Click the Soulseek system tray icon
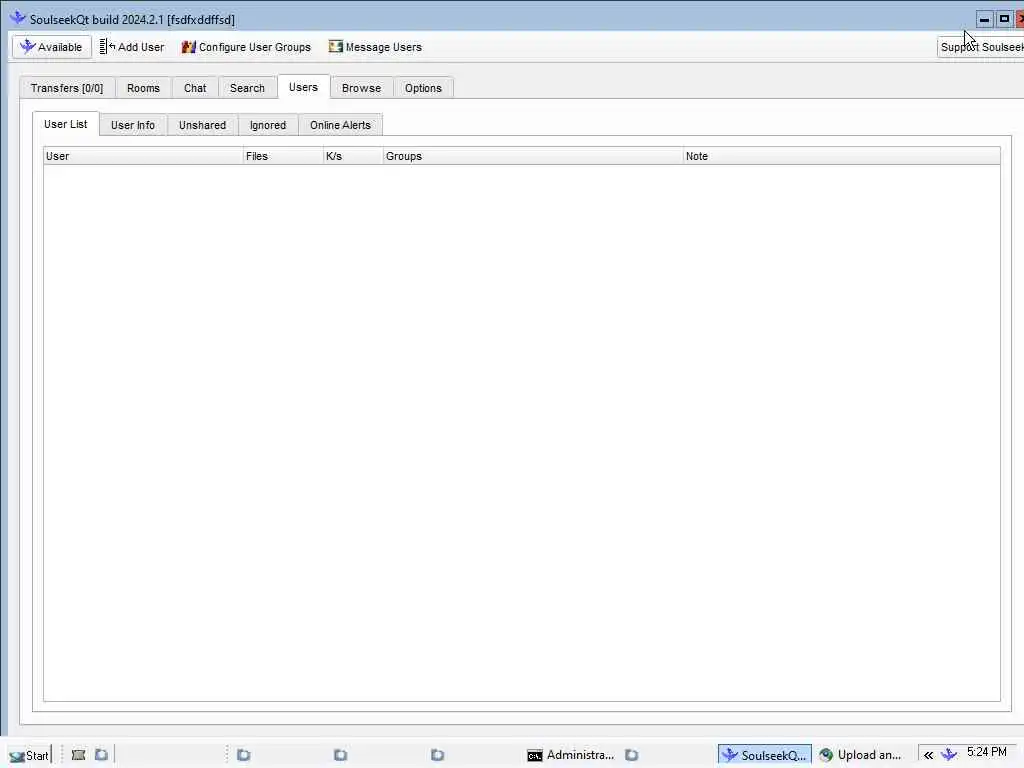 click(949, 755)
